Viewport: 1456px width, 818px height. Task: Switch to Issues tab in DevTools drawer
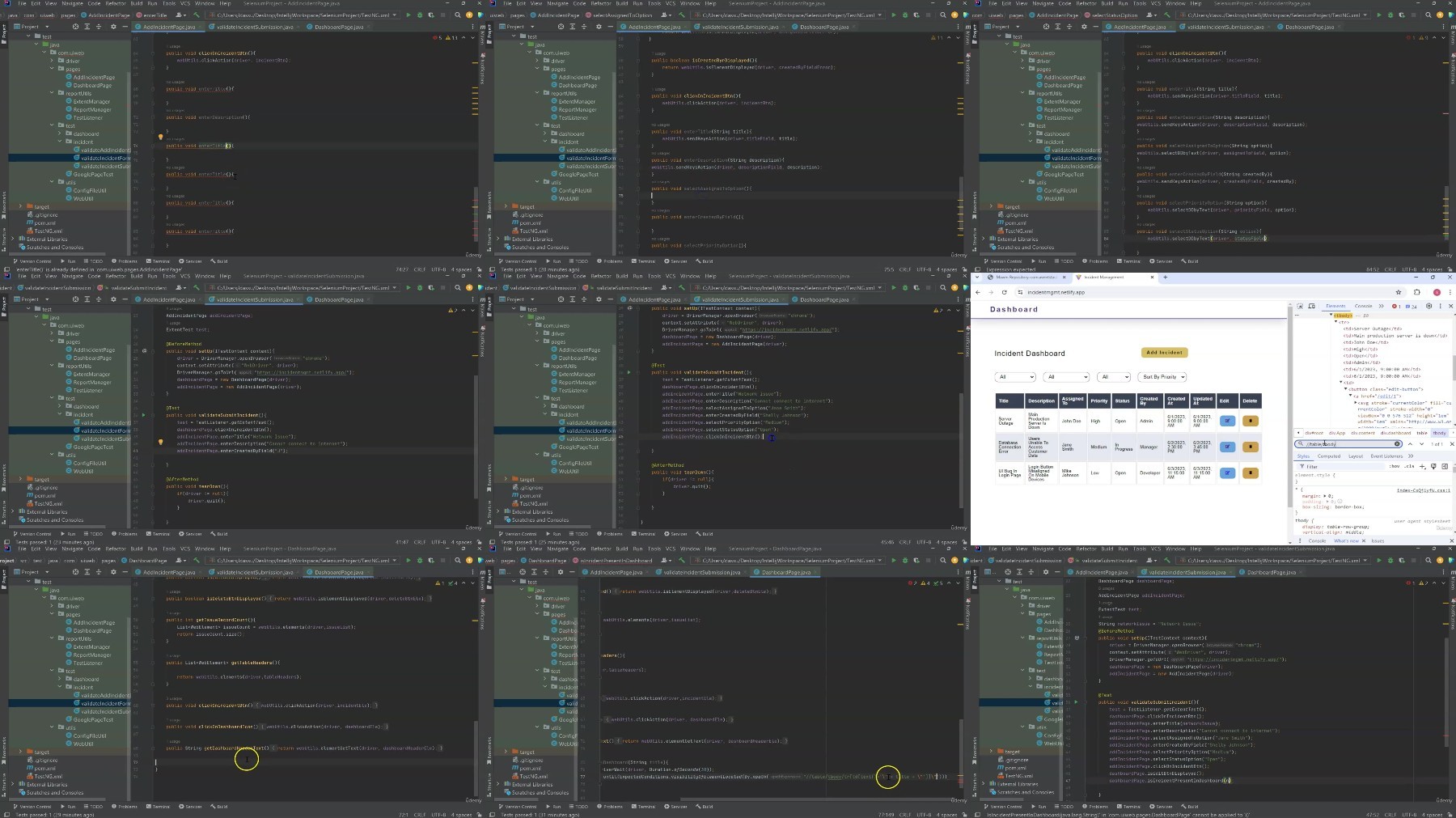tap(1378, 540)
